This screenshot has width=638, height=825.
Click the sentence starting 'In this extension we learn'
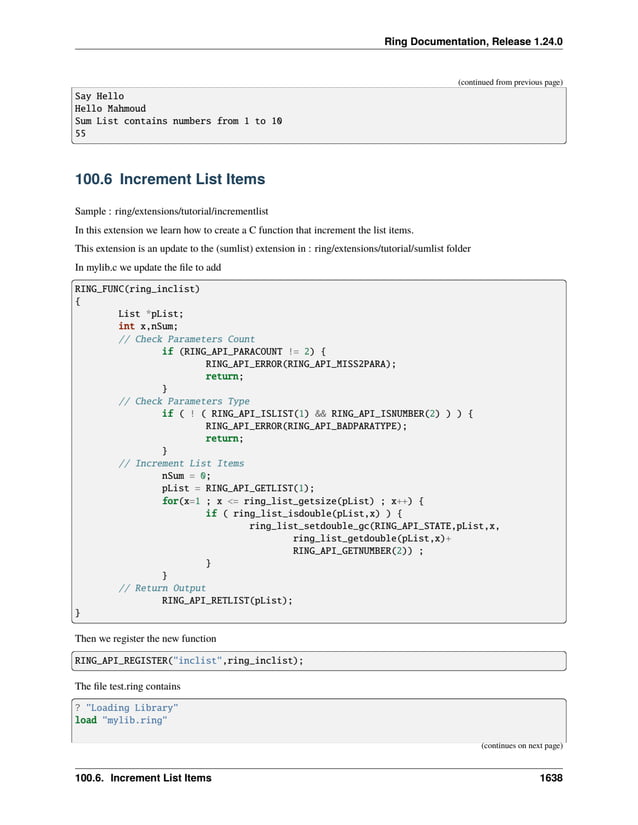coord(244,230)
